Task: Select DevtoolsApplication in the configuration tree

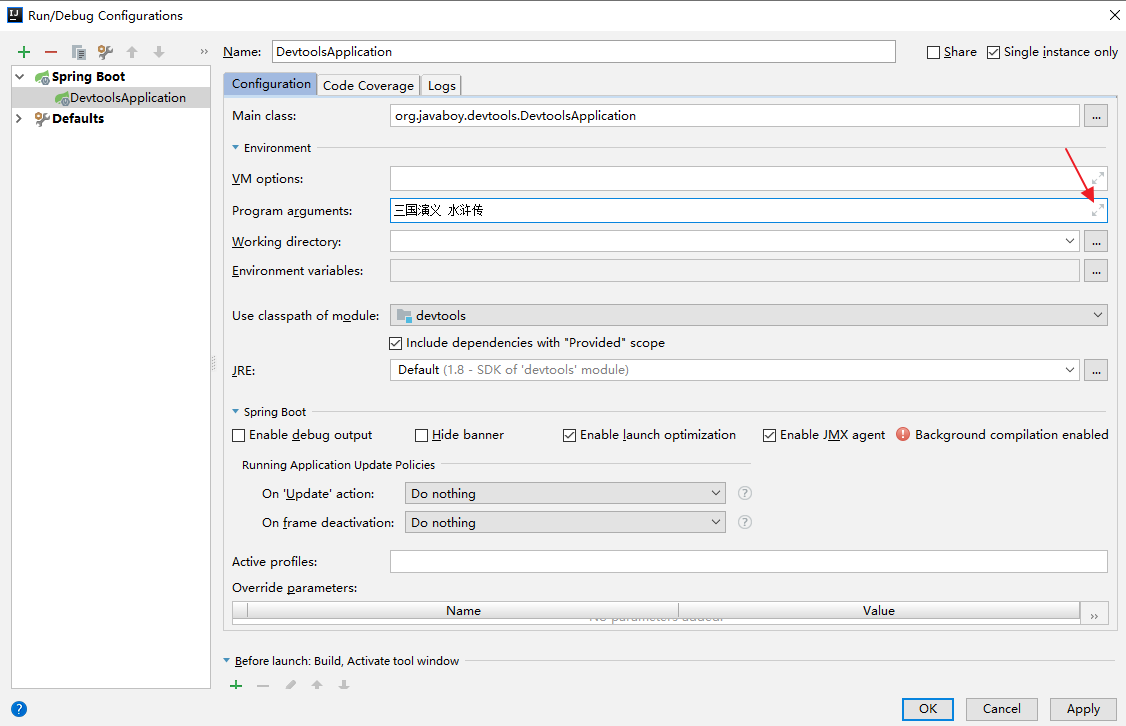Action: point(127,97)
